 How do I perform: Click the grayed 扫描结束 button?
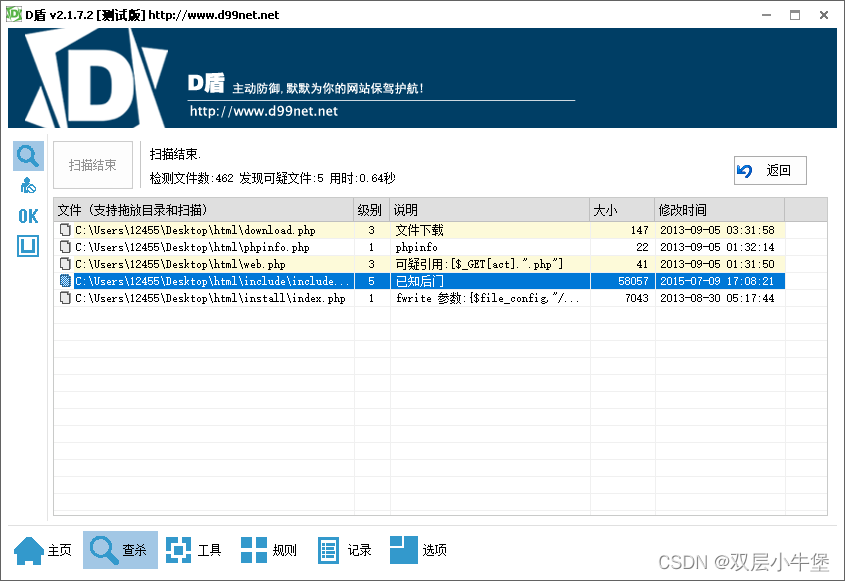coord(92,165)
